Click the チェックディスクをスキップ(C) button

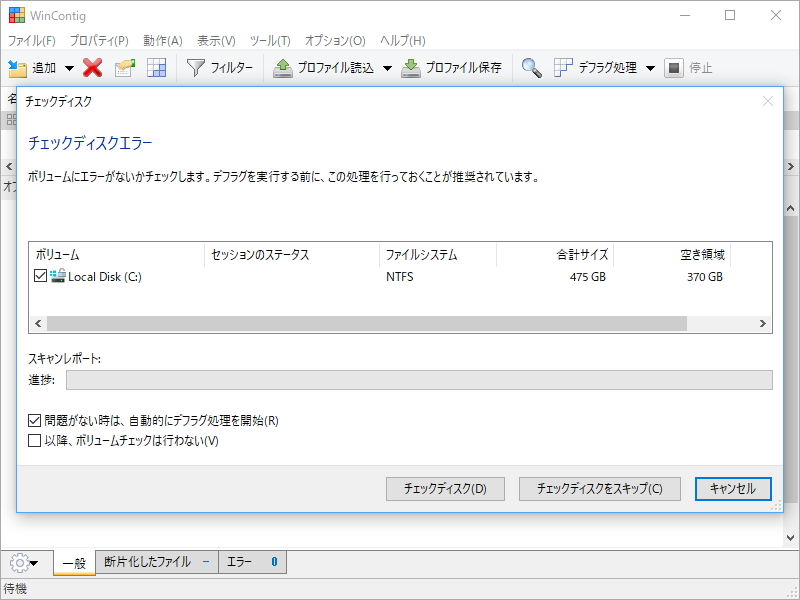click(x=599, y=489)
